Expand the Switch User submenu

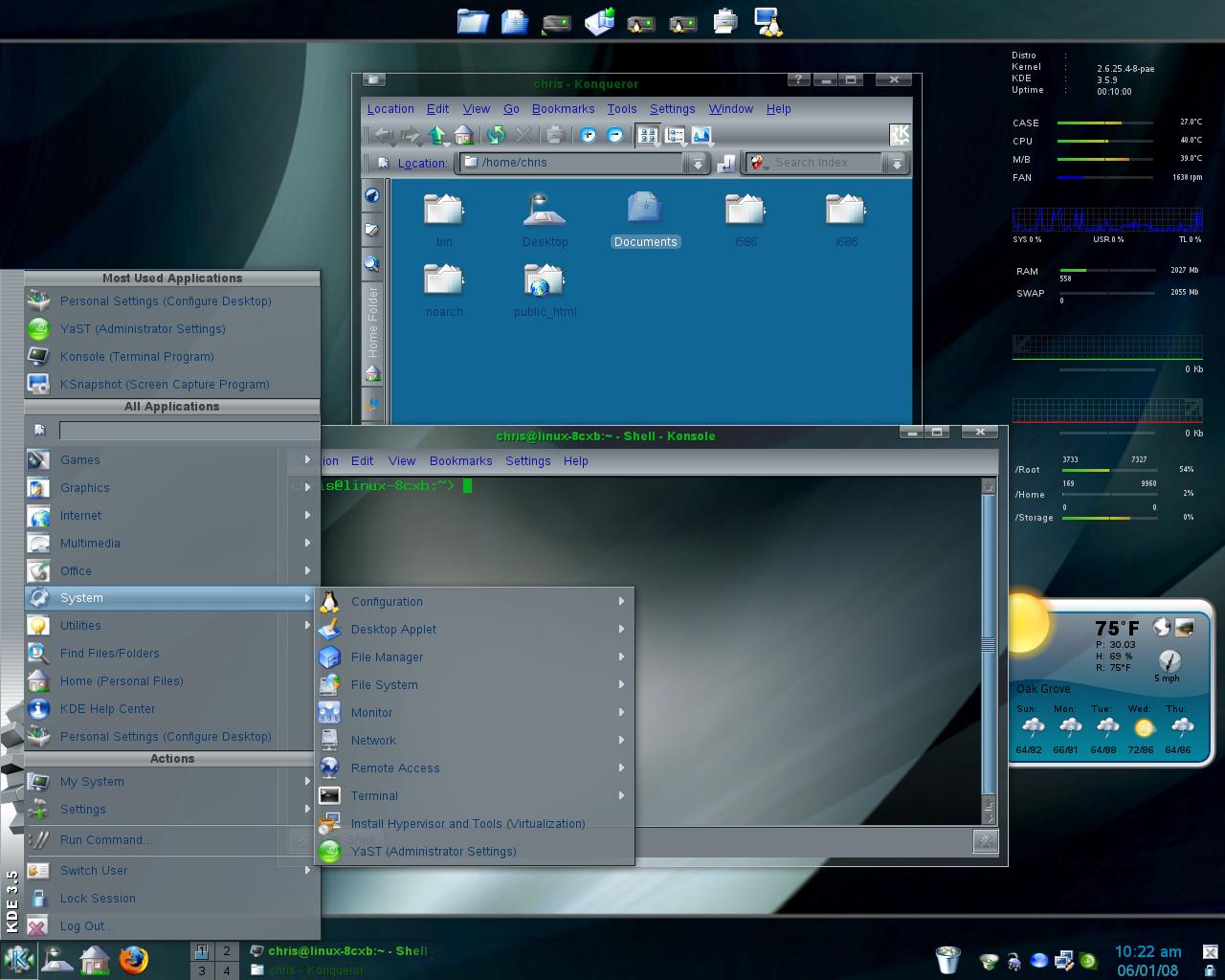coord(172,870)
